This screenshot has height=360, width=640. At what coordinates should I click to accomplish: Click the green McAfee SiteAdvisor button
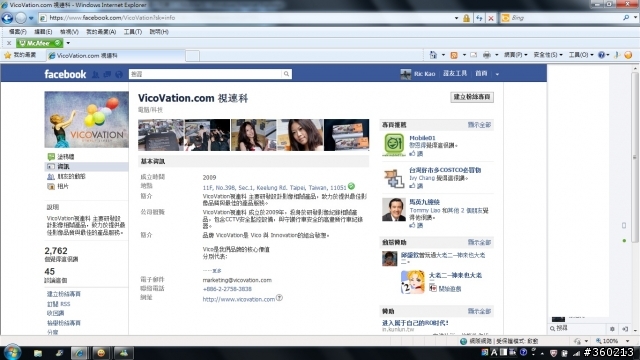click(x=40, y=43)
